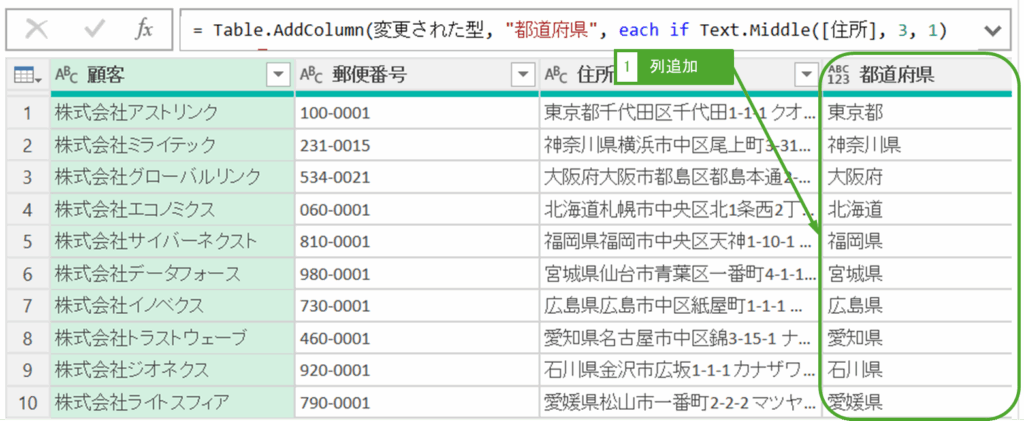Expand the formula bar with the chevron

[992, 31]
